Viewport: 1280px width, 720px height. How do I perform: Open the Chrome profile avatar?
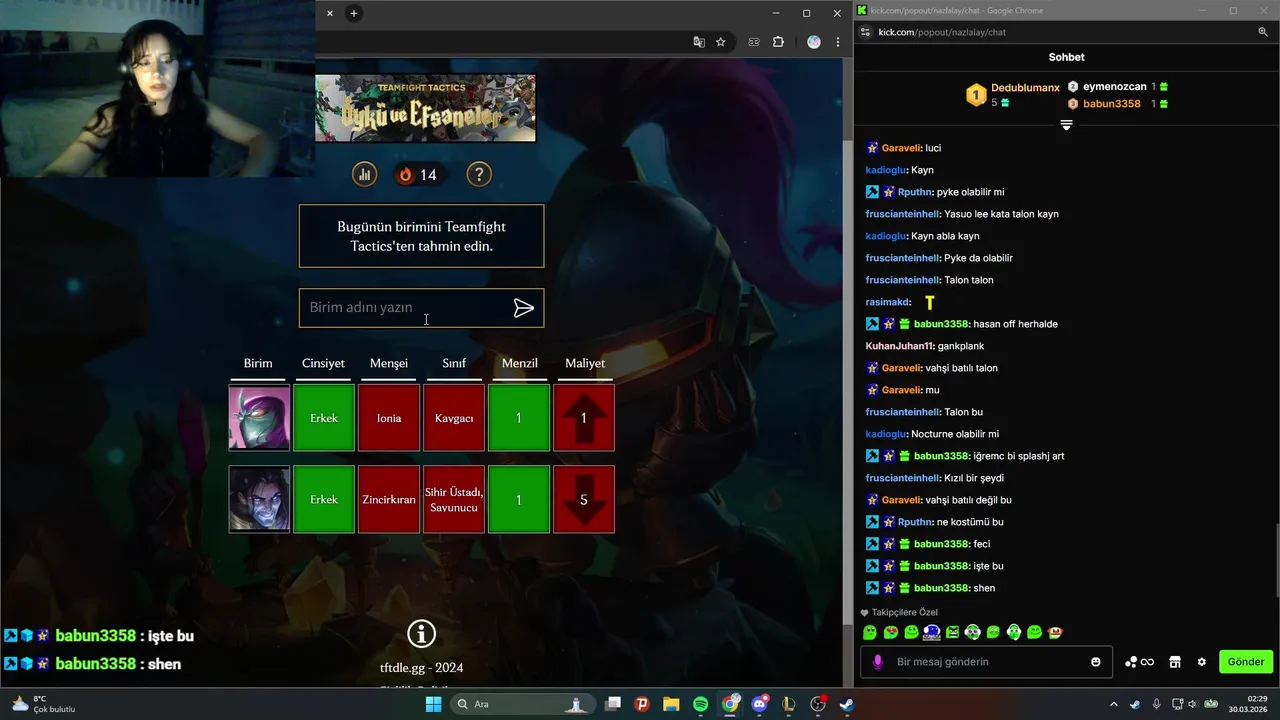[813, 42]
